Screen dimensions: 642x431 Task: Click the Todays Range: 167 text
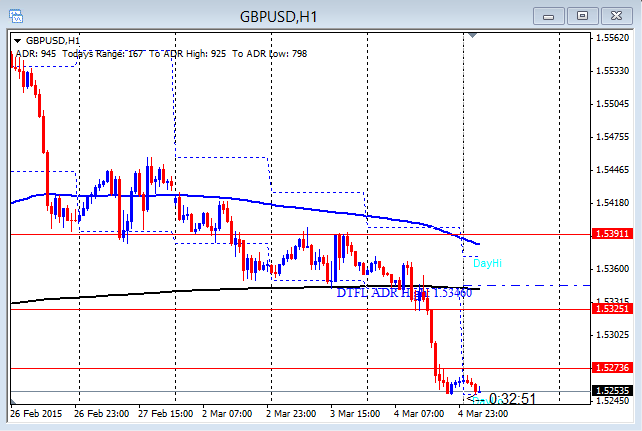tap(102, 54)
